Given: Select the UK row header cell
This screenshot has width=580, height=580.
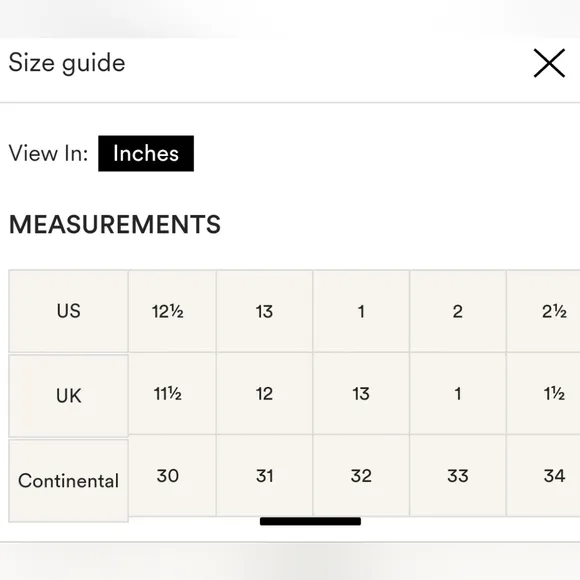Looking at the screenshot, I should [68, 396].
